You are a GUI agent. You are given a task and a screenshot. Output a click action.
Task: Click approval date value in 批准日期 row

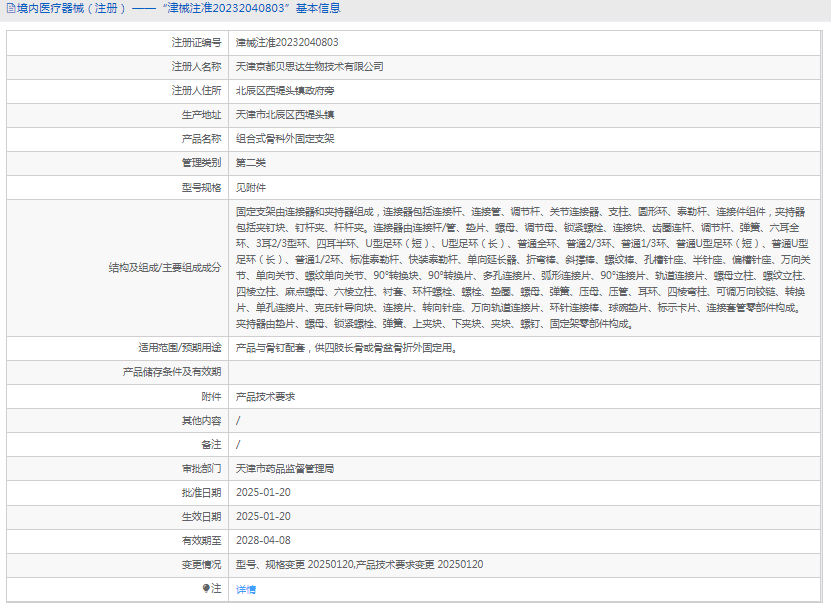pos(263,492)
